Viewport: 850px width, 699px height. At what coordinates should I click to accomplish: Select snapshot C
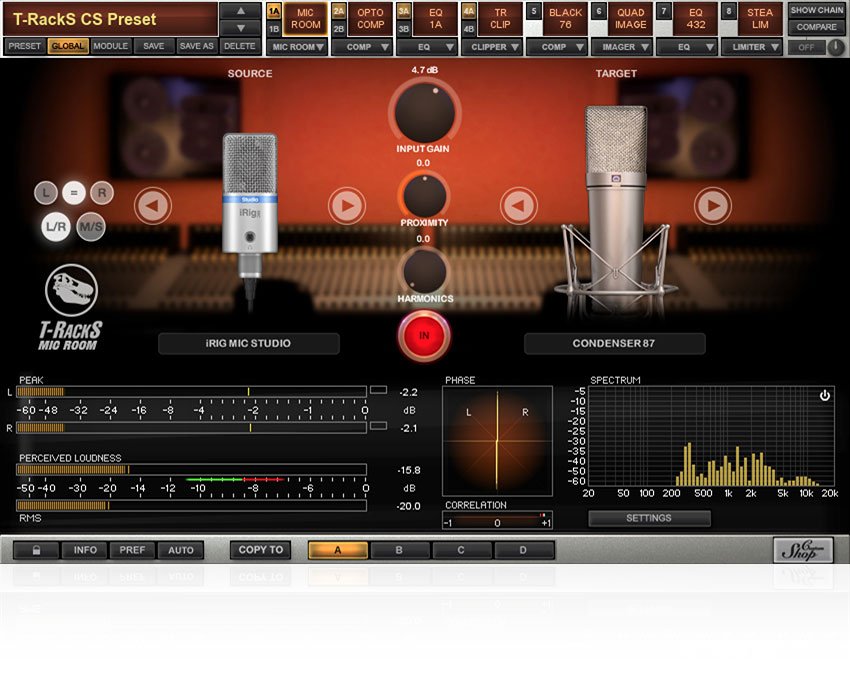[461, 550]
